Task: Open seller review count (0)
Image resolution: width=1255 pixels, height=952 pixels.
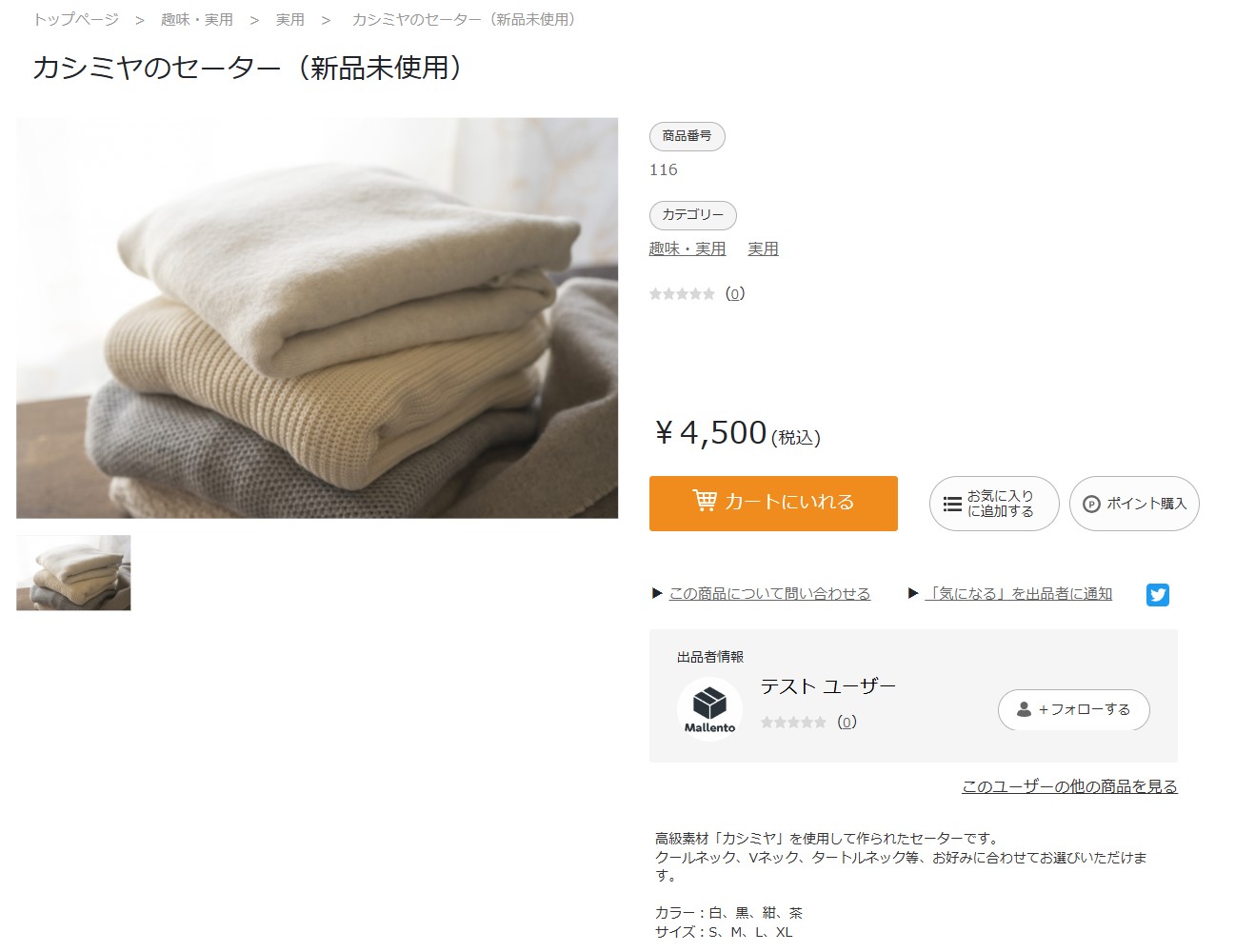Action: 847,722
